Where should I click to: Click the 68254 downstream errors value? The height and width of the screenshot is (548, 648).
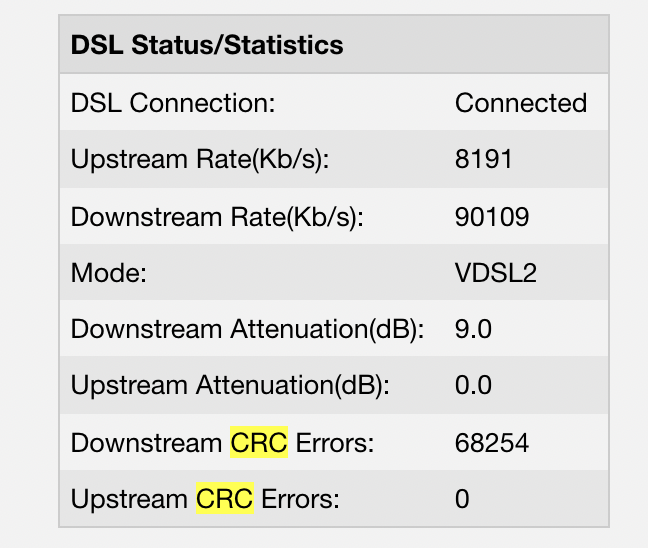tap(492, 443)
